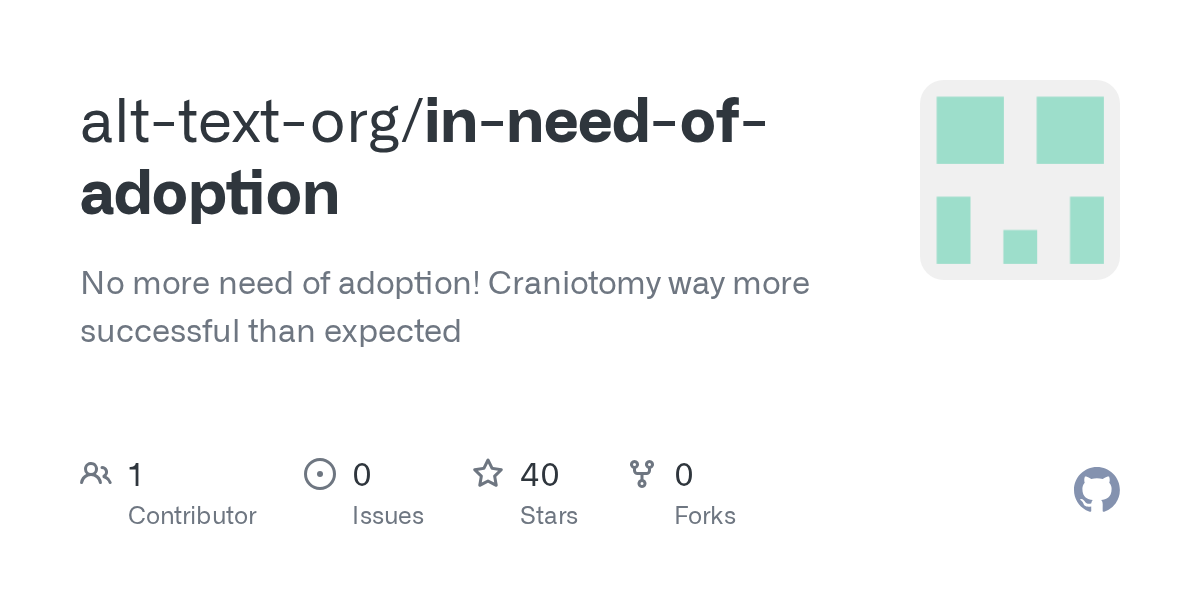Image resolution: width=1200 pixels, height=600 pixels.
Task: Click the zero count above Issues
Action: [362, 474]
